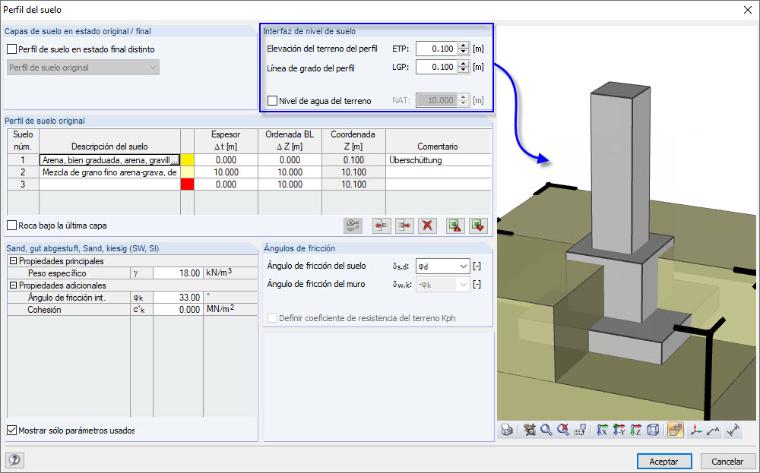Click the 'Cohesión' value 0.000
760x473 pixels.
177,310
